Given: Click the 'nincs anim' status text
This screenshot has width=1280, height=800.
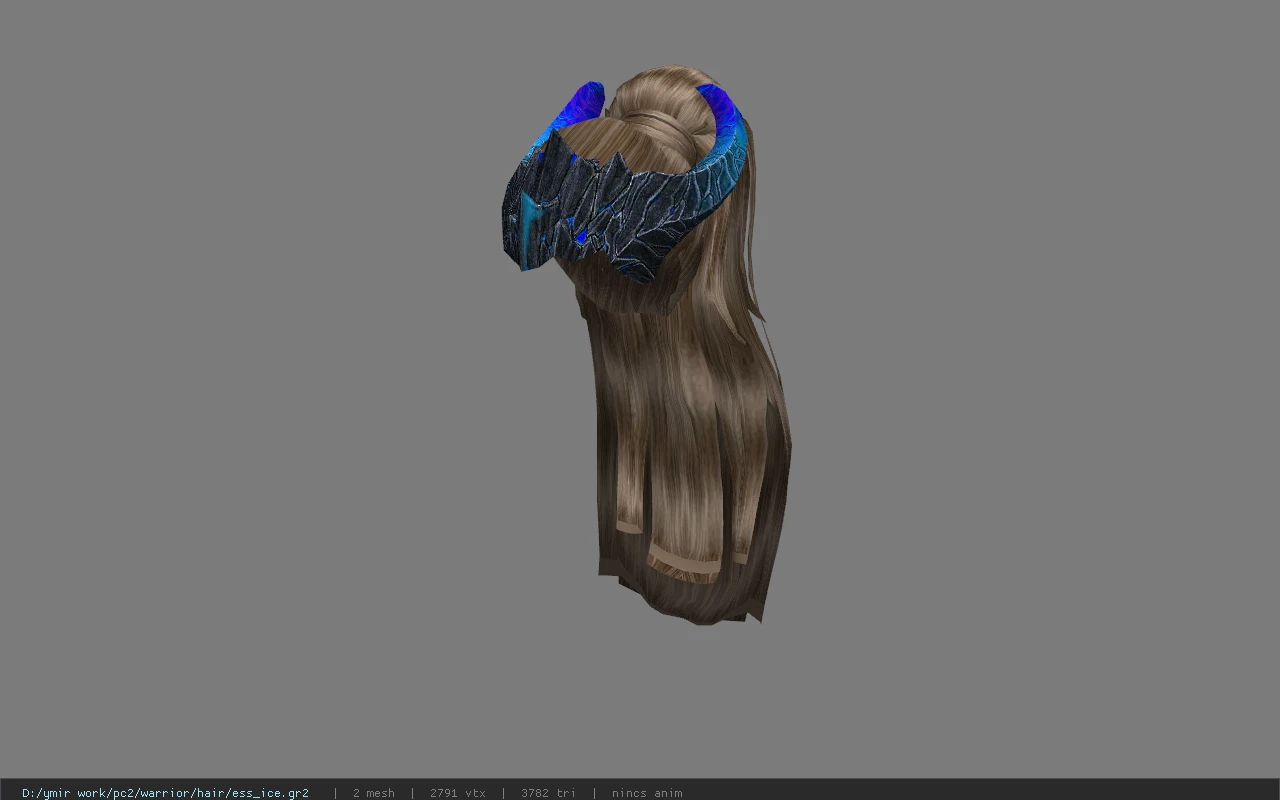Looking at the screenshot, I should pyautogui.click(x=647, y=793).
